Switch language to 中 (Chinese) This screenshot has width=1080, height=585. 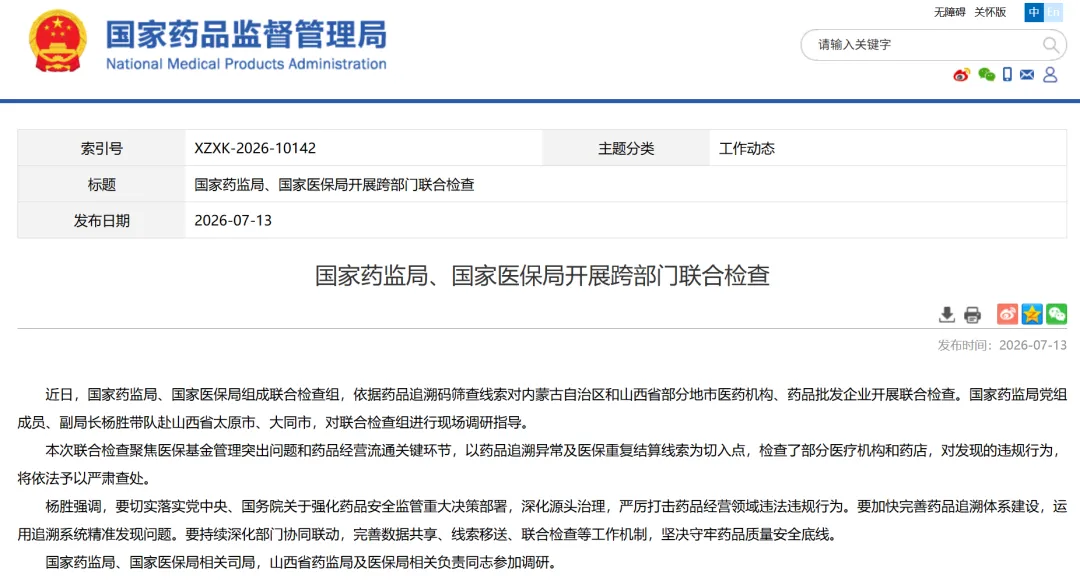(x=1034, y=12)
